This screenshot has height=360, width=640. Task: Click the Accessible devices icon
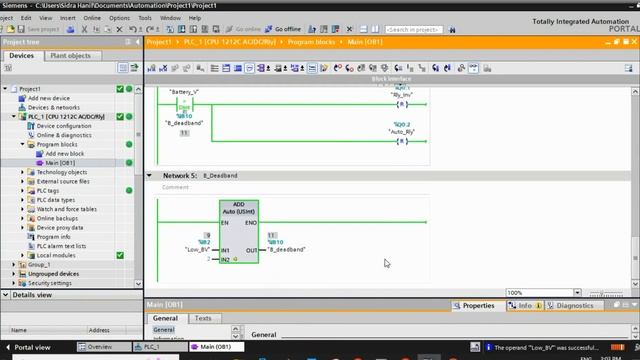(x=312, y=29)
